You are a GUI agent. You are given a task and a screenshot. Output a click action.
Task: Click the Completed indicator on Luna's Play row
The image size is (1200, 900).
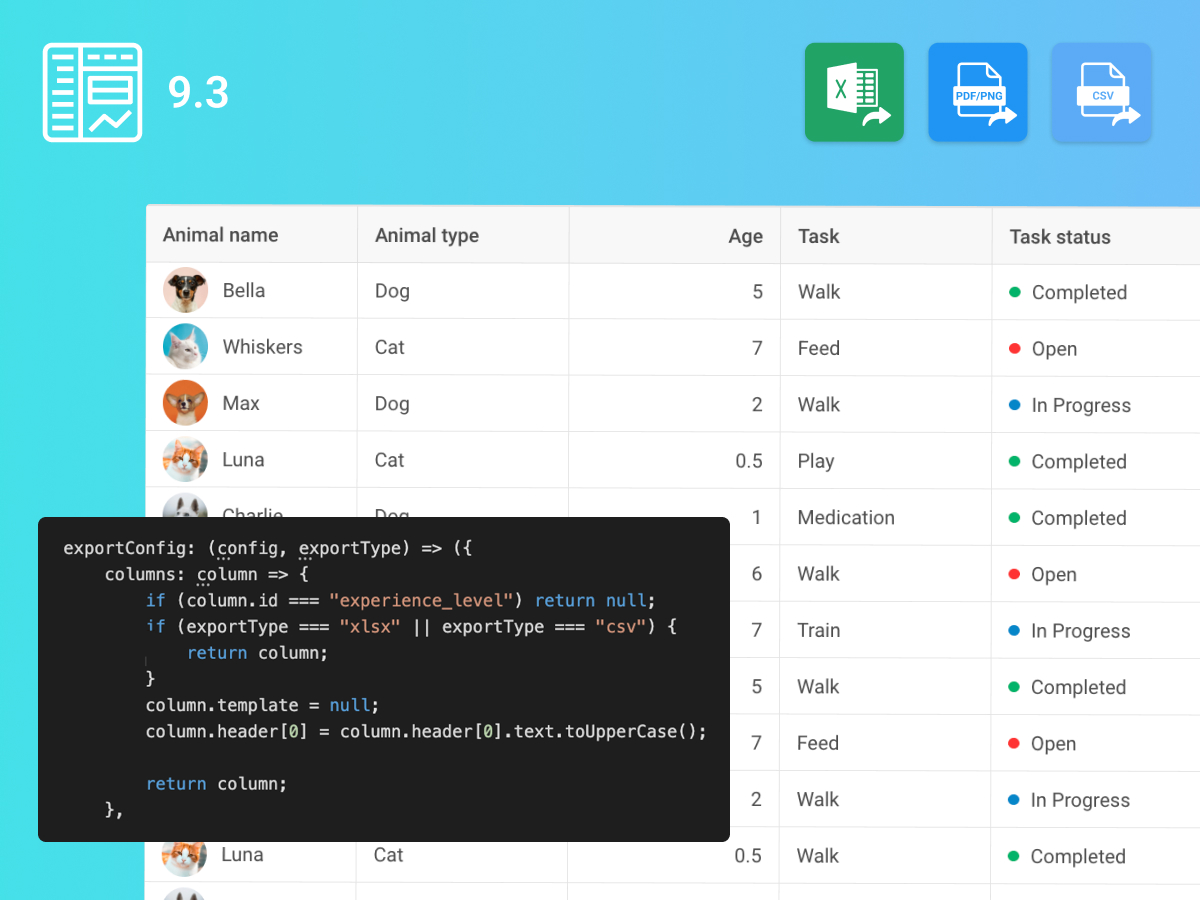point(1013,461)
